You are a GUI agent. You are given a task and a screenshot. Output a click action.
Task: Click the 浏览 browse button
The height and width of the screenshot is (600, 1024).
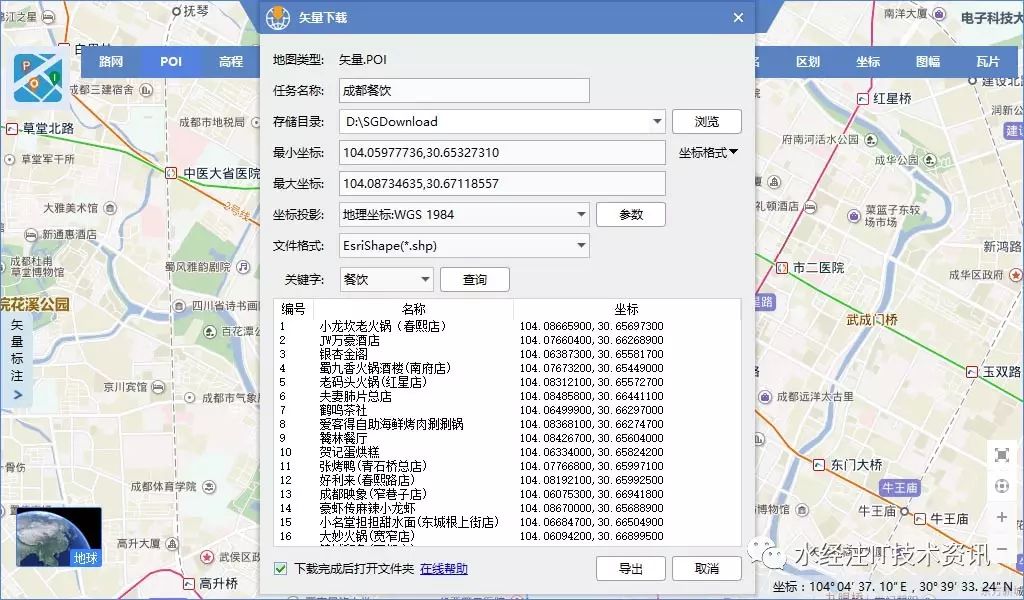point(707,121)
